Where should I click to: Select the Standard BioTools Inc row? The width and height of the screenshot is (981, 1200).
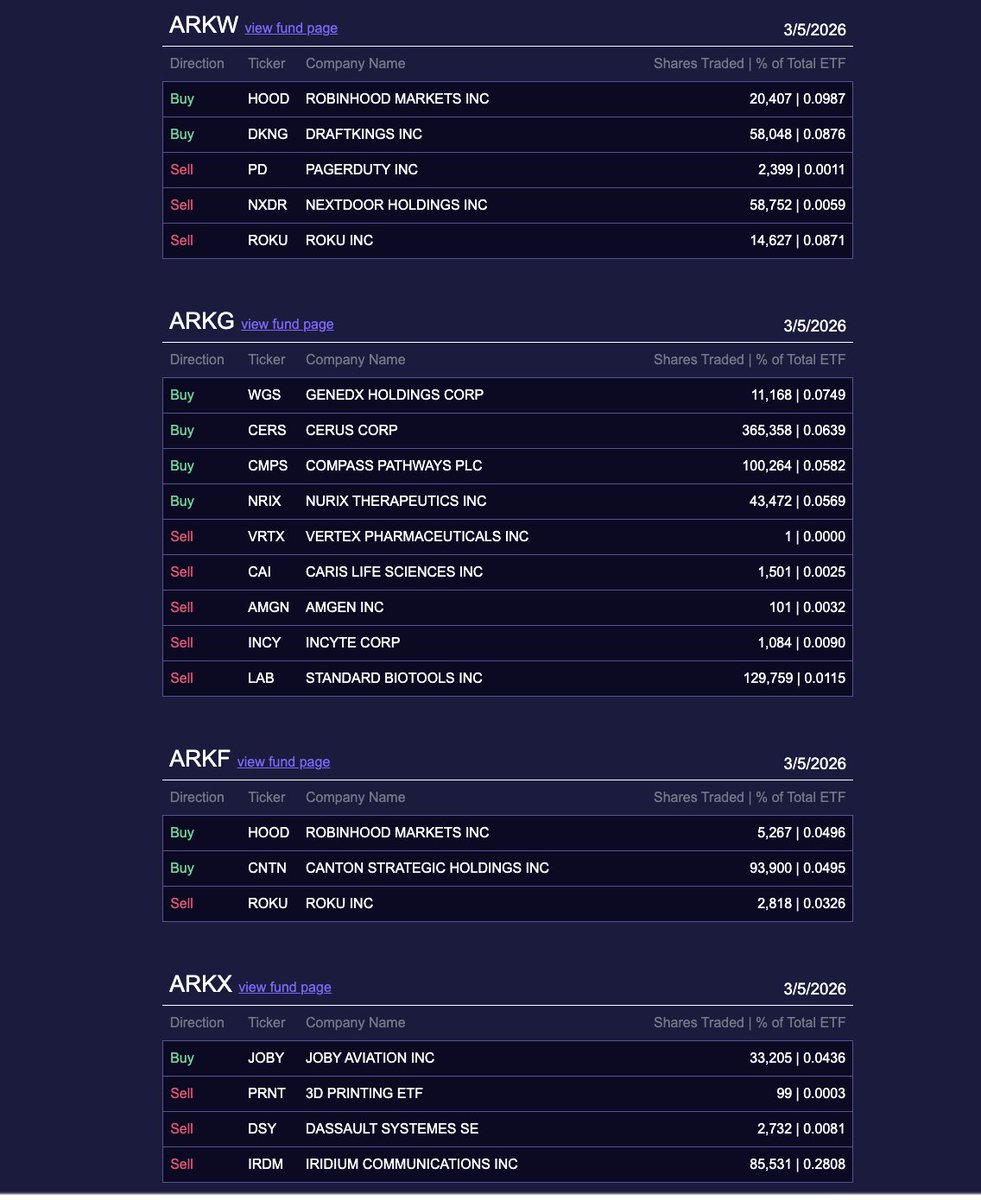tap(507, 678)
